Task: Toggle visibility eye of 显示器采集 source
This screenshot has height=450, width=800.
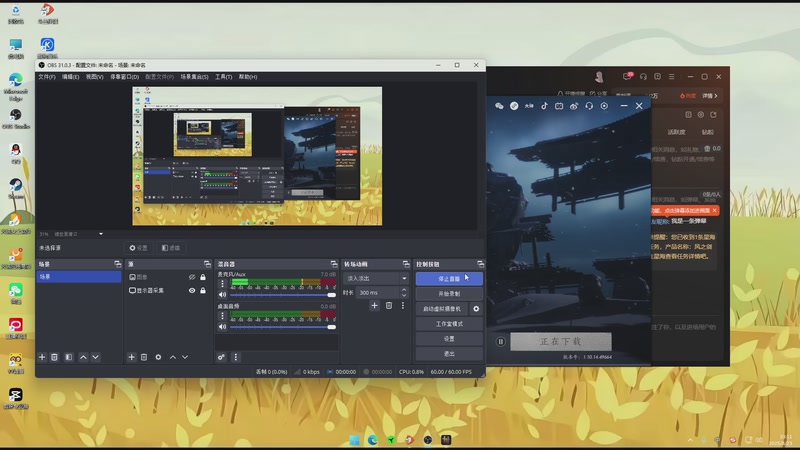Action: [x=192, y=290]
